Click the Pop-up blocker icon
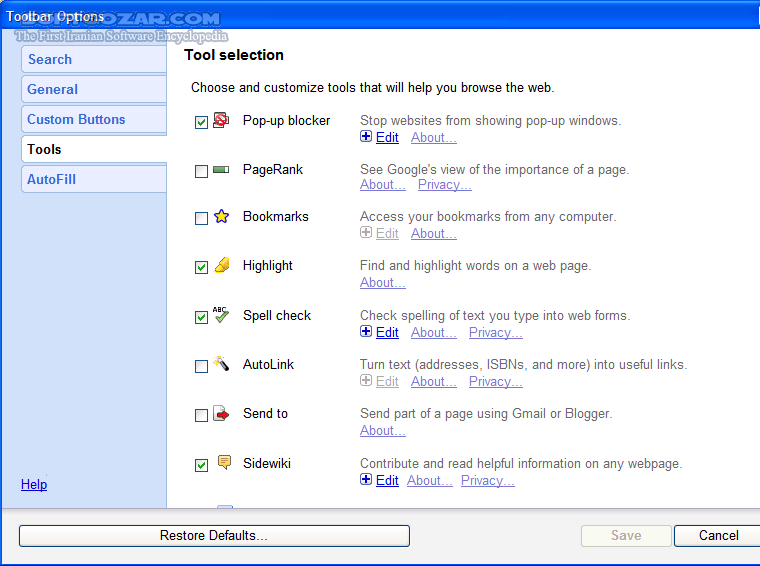The height and width of the screenshot is (566, 760). click(x=221, y=120)
